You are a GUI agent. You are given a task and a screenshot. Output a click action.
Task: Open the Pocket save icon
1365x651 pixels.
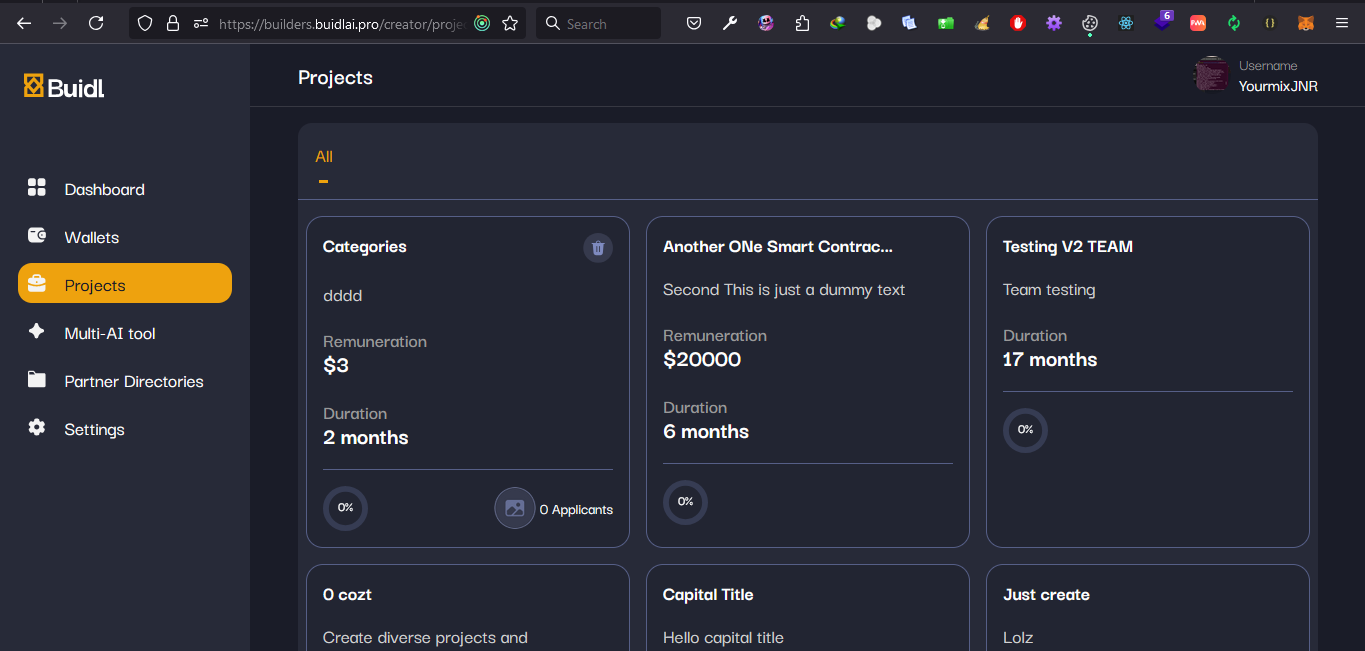(x=694, y=23)
